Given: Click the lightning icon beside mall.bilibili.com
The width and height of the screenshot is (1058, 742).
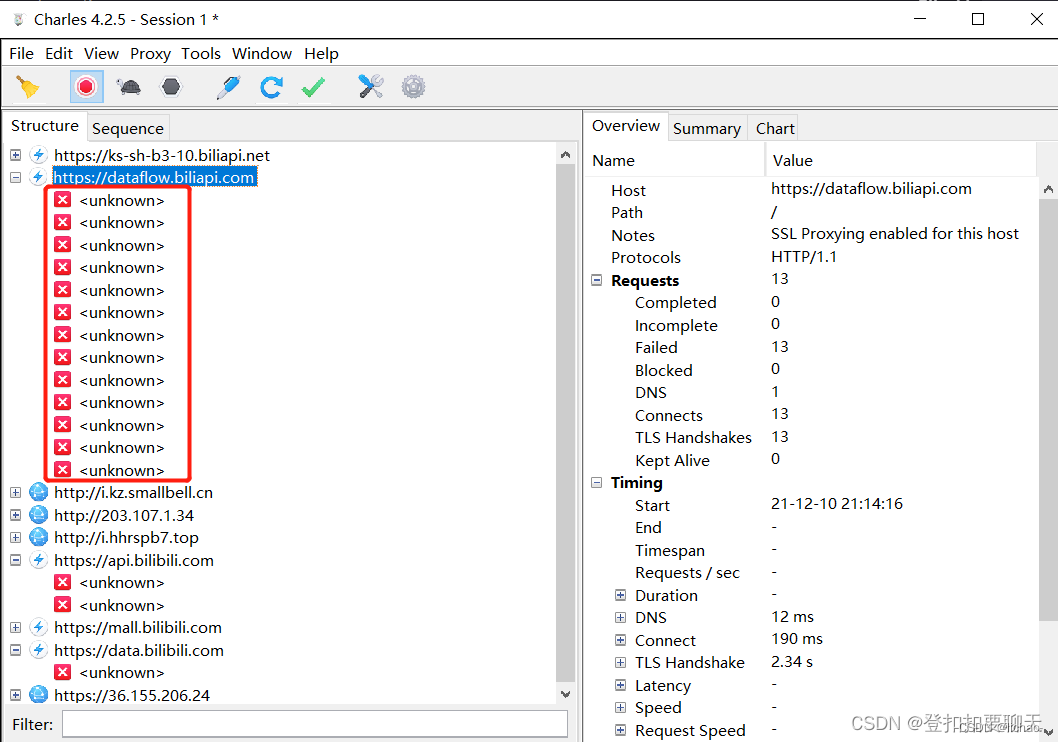Looking at the screenshot, I should click(38, 627).
